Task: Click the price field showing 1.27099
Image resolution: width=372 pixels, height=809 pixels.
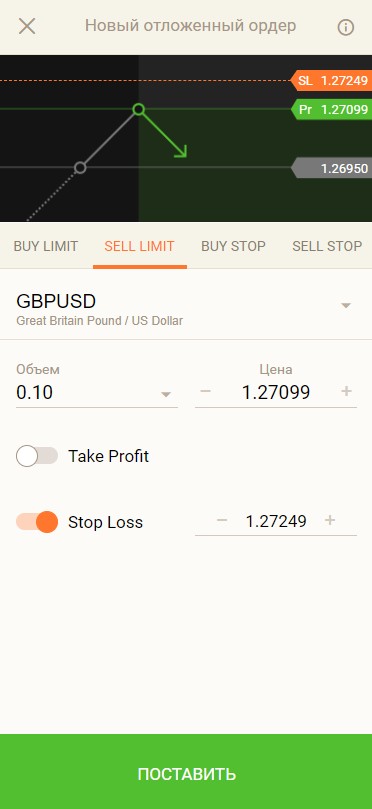Action: click(276, 393)
